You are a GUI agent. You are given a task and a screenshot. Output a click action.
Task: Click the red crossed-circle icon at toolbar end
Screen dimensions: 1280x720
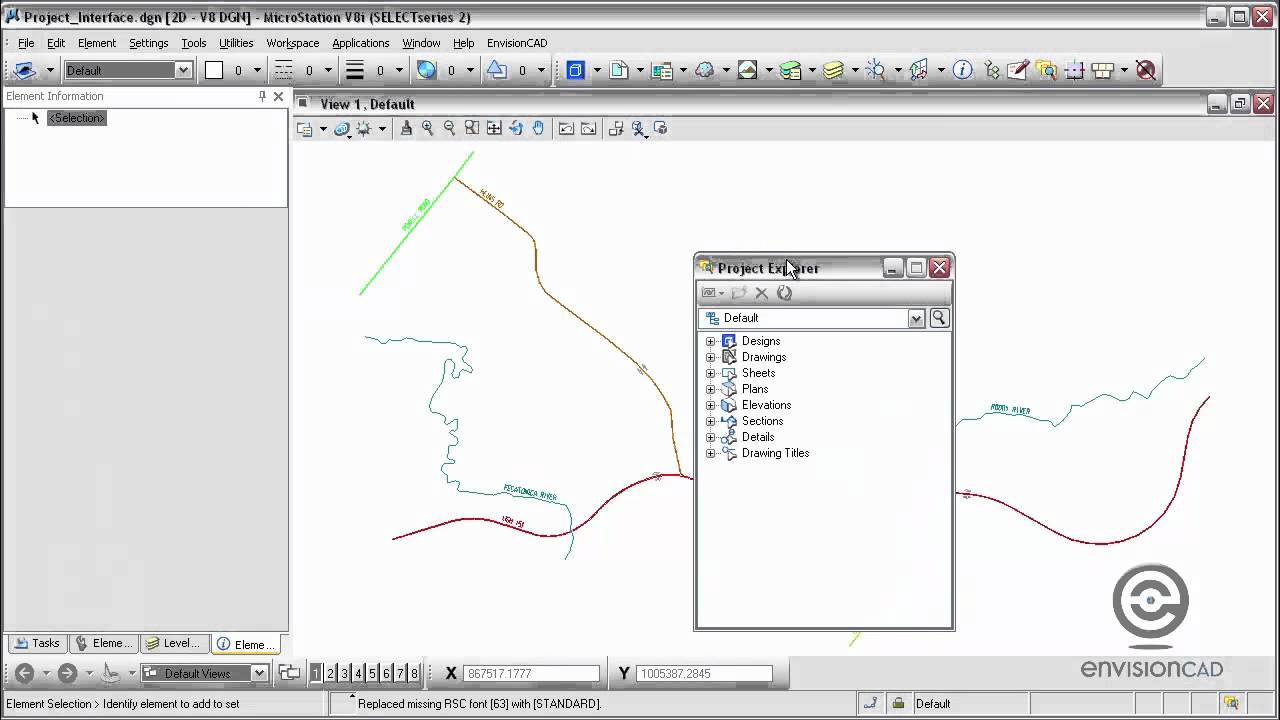1146,70
